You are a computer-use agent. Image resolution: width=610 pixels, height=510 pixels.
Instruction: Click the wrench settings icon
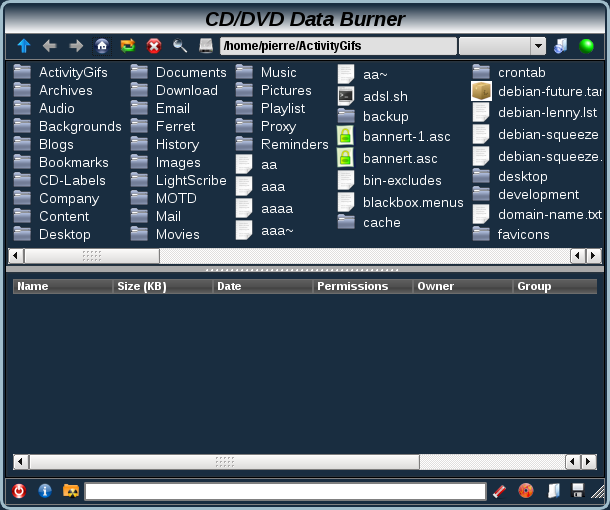[180, 46]
